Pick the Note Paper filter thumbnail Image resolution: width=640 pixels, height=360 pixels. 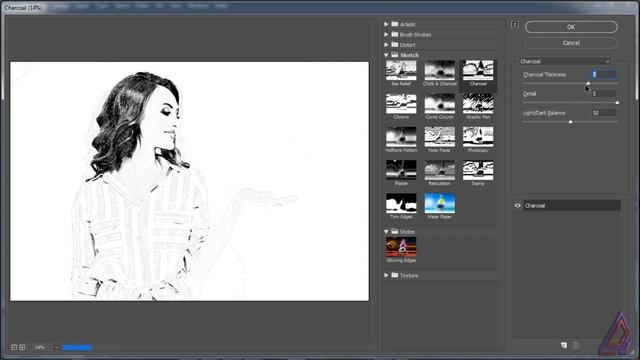click(x=440, y=137)
